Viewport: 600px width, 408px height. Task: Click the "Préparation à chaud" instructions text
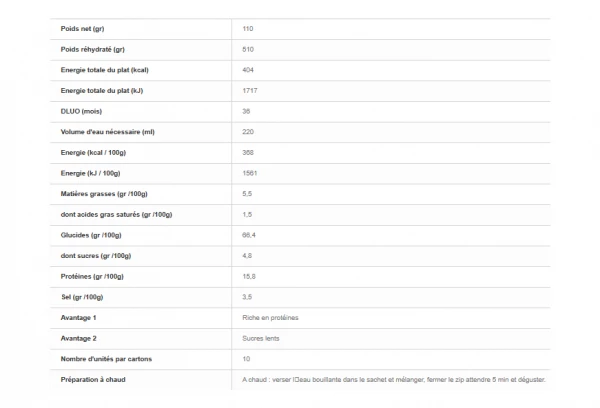(x=394, y=379)
